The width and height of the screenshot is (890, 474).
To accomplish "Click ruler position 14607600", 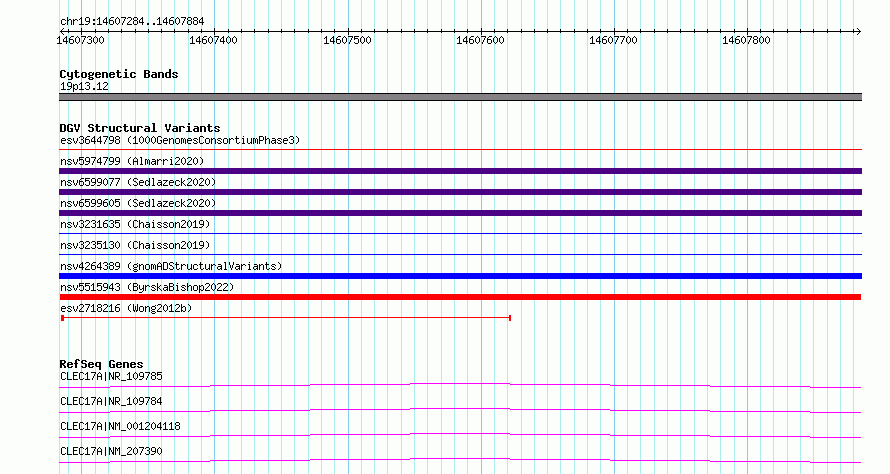I will coord(480,40).
